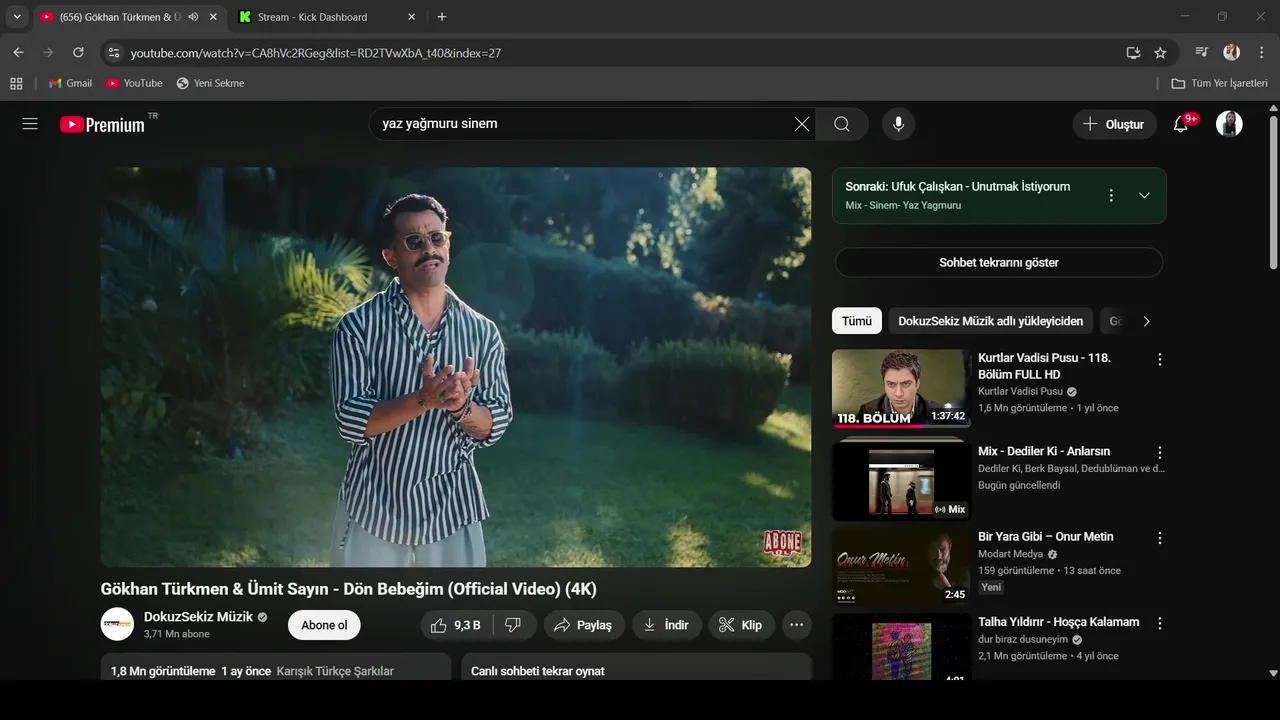This screenshot has width=1280, height=720.
Task: Close the YouTube browser tab
Action: (213, 17)
